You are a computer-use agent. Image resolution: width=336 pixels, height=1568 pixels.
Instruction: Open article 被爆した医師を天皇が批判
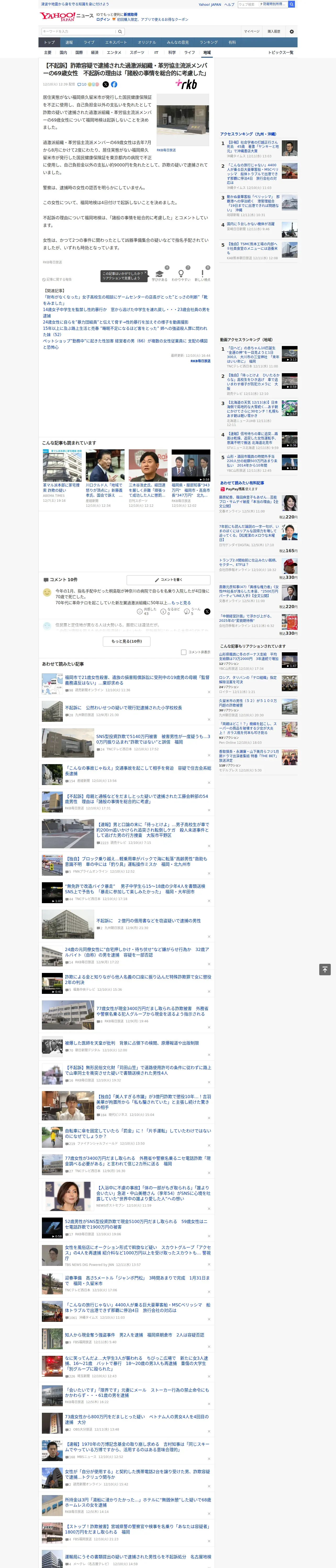(132, 1043)
